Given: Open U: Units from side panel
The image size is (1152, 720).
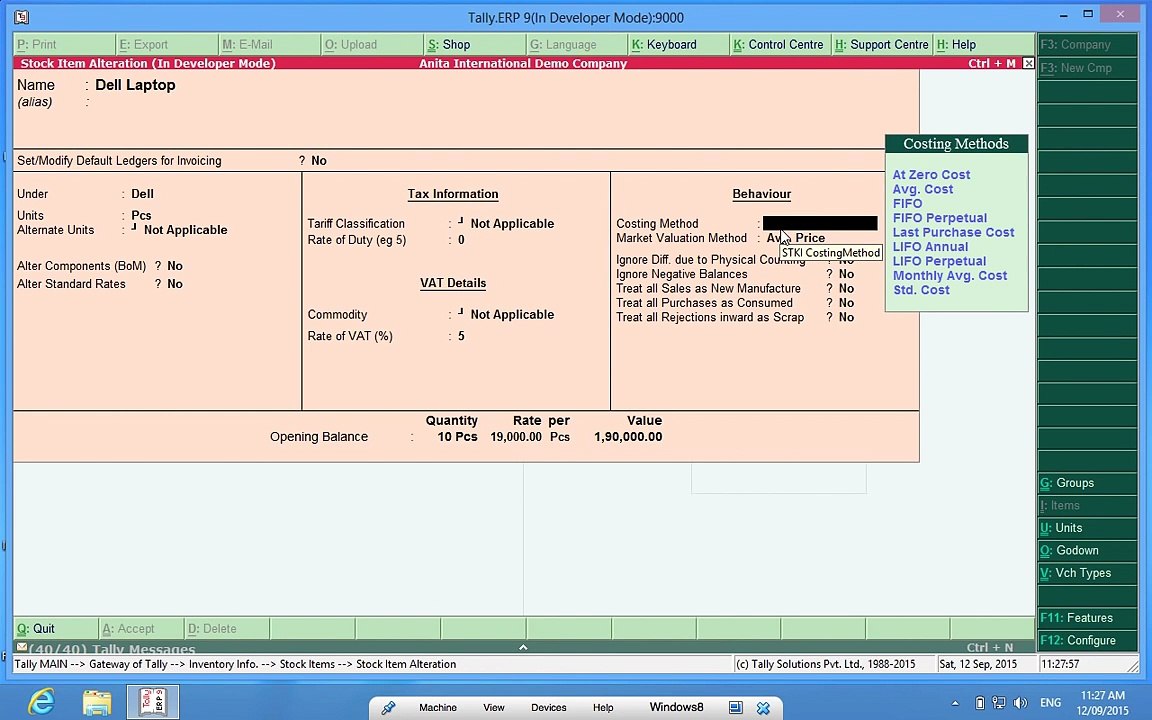Looking at the screenshot, I should 1087,528.
